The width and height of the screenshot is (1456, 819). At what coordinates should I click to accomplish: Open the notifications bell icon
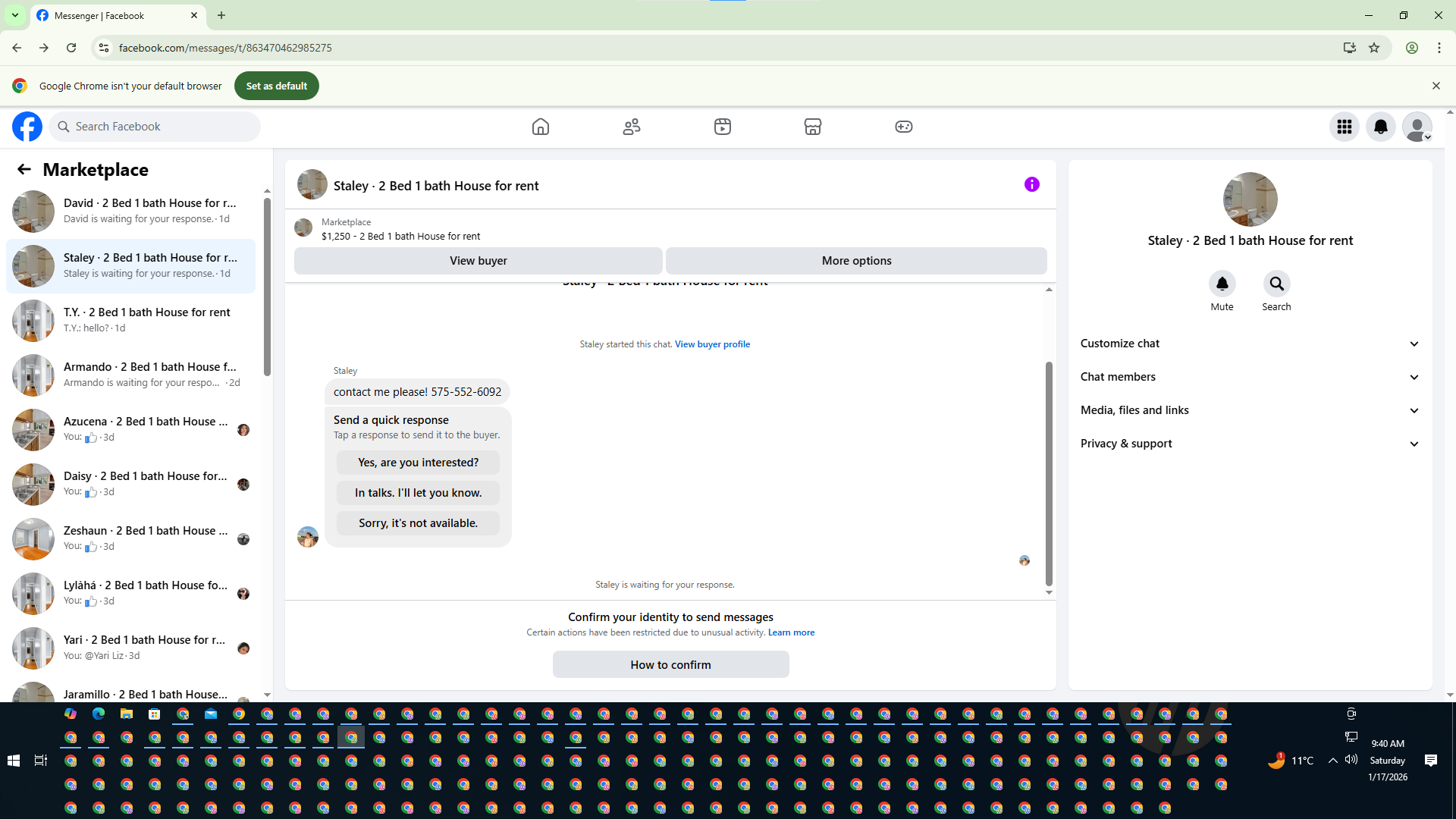[x=1380, y=127]
